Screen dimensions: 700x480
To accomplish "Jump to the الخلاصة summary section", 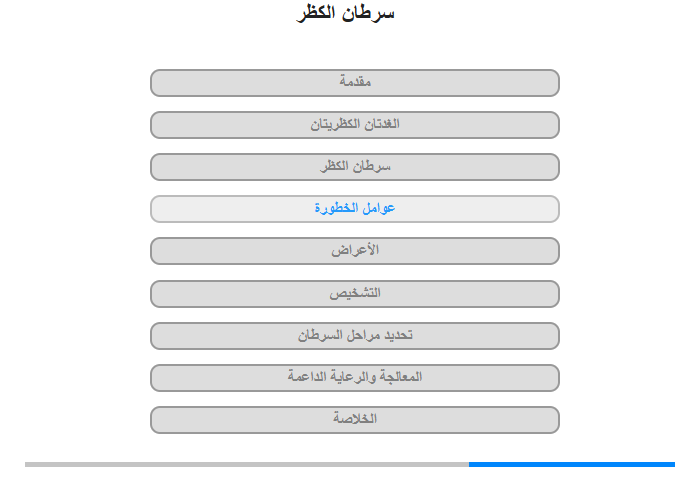I will 354,419.
